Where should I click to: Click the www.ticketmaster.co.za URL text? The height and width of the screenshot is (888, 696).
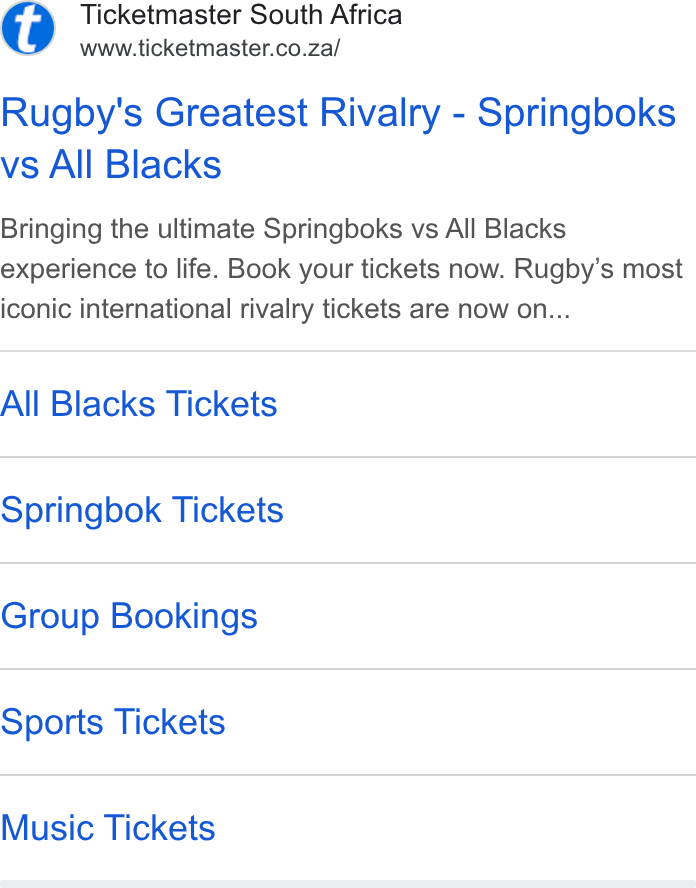210,48
